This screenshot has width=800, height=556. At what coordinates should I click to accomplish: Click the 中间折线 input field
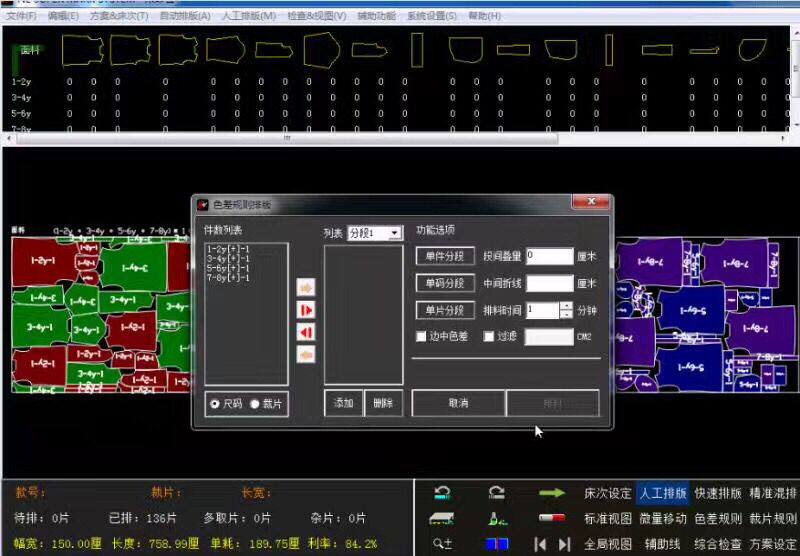coord(549,283)
